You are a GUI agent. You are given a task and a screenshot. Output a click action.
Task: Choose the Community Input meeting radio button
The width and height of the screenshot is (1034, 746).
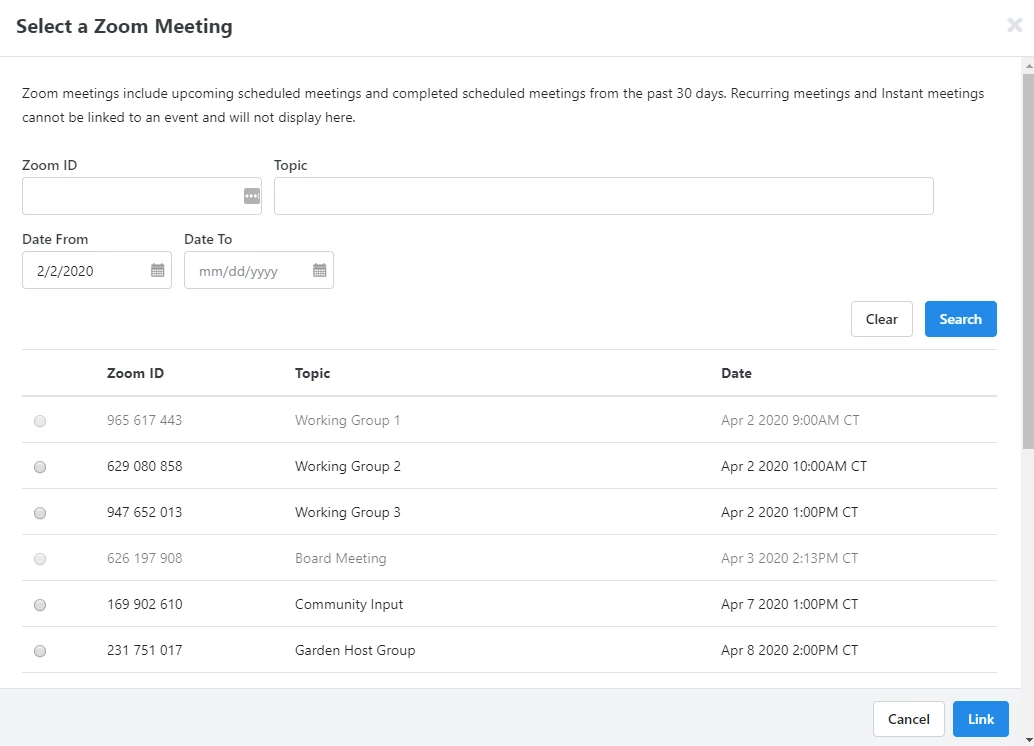(x=40, y=605)
